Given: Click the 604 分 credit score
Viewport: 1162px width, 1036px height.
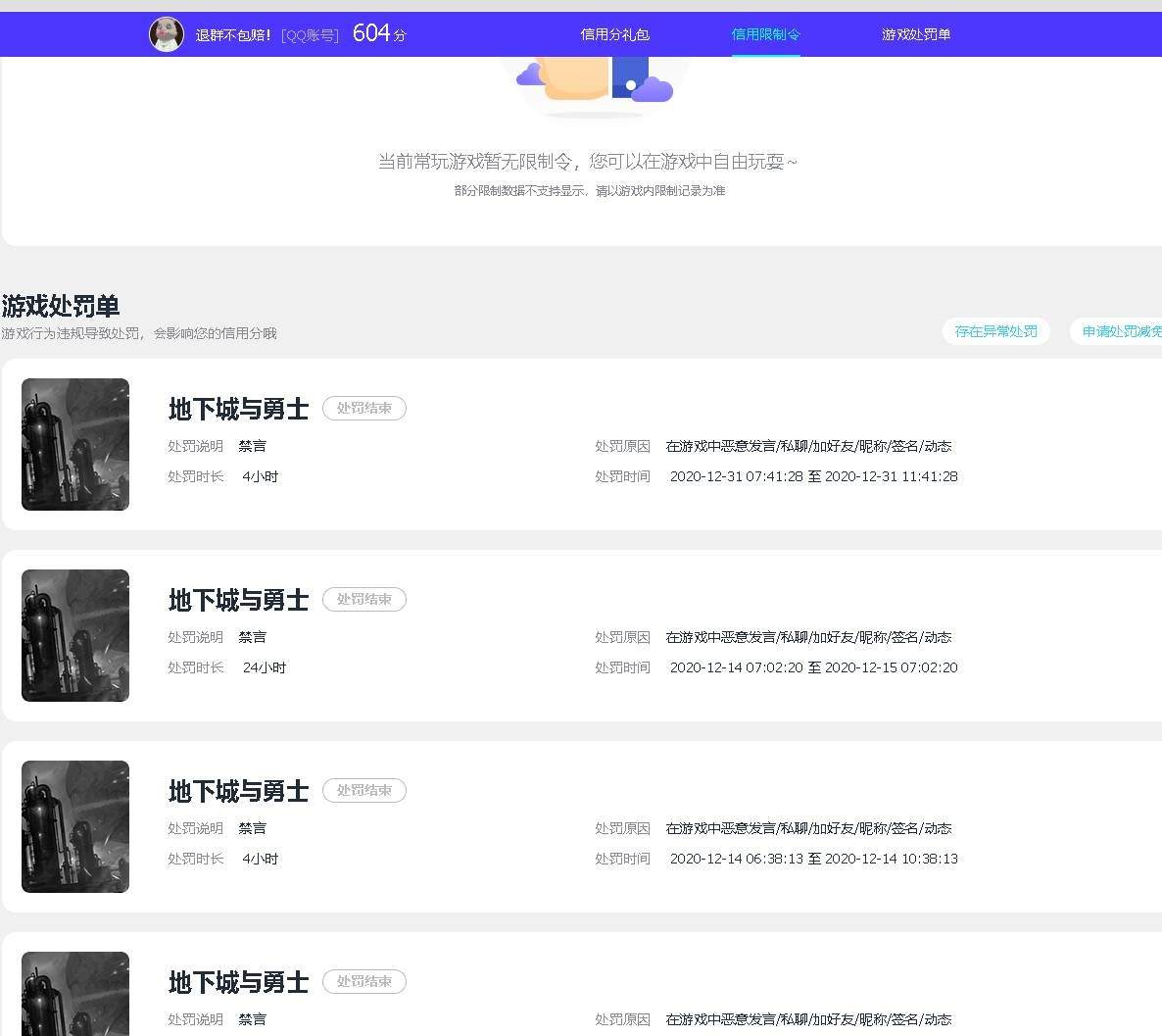Looking at the screenshot, I should tap(379, 33).
